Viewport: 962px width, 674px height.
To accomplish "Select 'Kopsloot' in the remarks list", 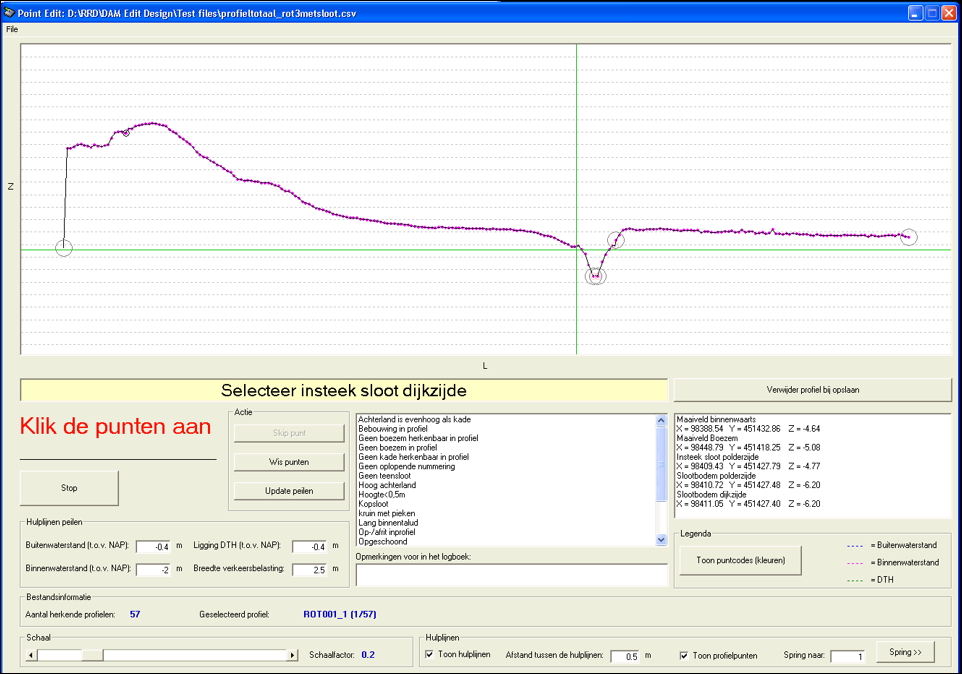I will tap(373, 504).
